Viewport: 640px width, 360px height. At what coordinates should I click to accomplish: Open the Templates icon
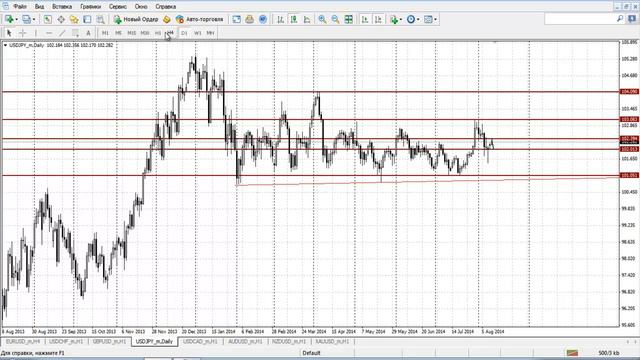tap(428, 19)
